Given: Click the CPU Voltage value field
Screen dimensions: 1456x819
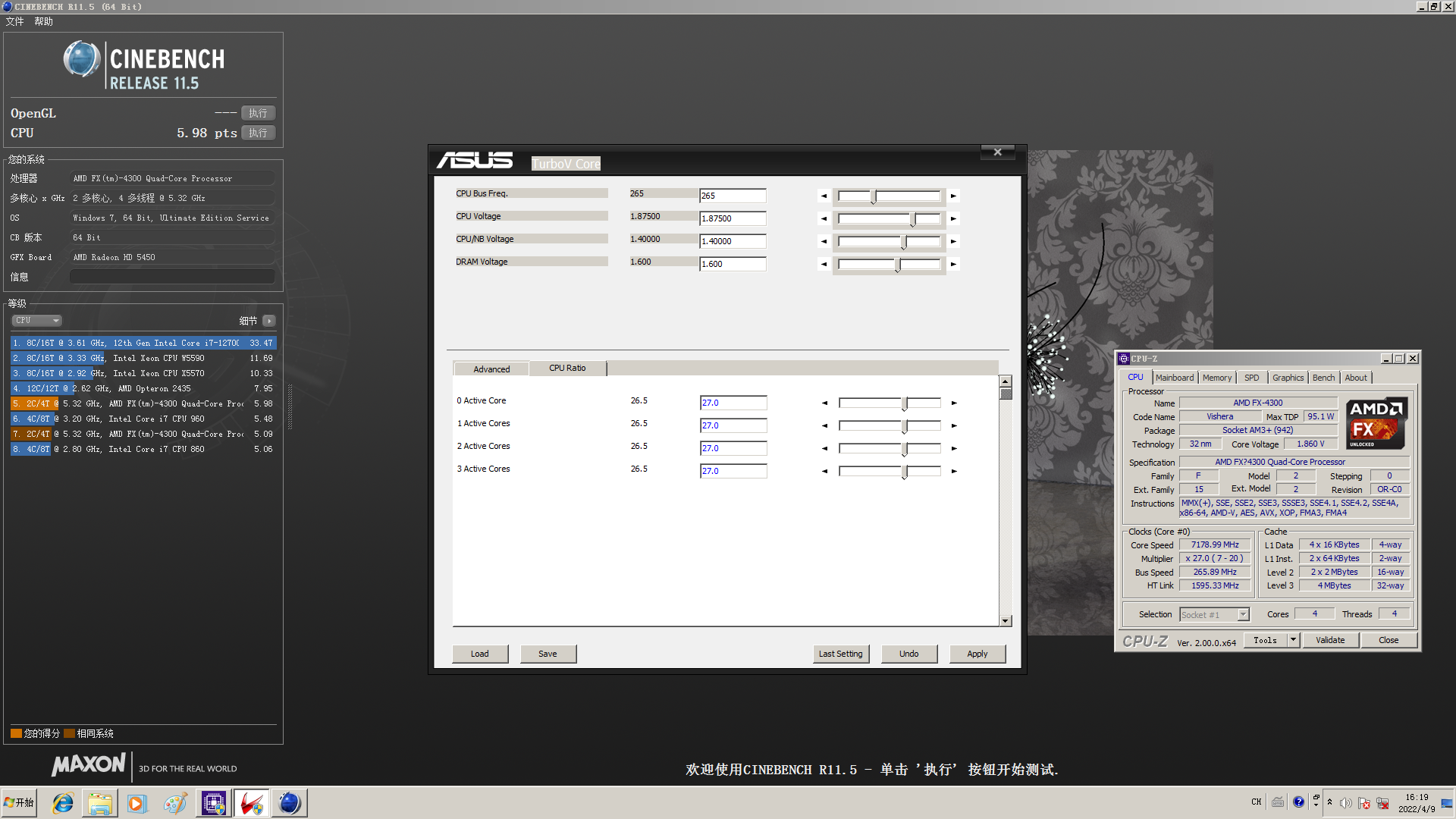Looking at the screenshot, I should click(x=733, y=218).
